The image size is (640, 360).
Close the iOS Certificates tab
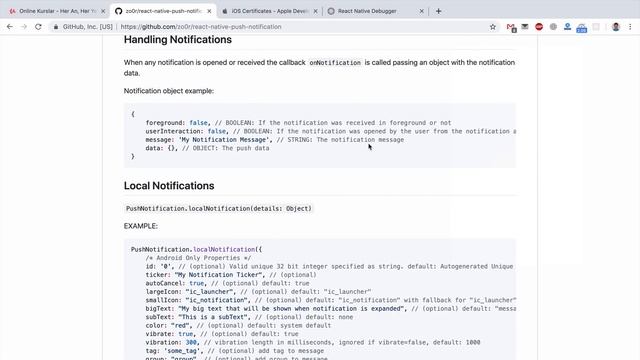click(x=316, y=11)
